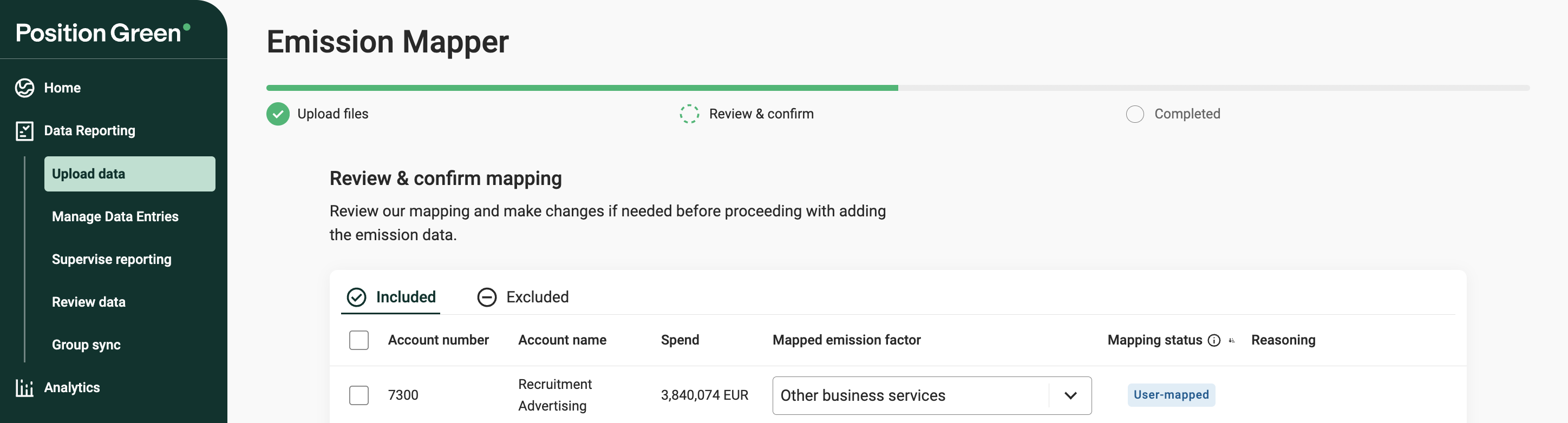The image size is (1568, 423).
Task: Expand emission factor list via chevron arrow
Action: (1071, 395)
